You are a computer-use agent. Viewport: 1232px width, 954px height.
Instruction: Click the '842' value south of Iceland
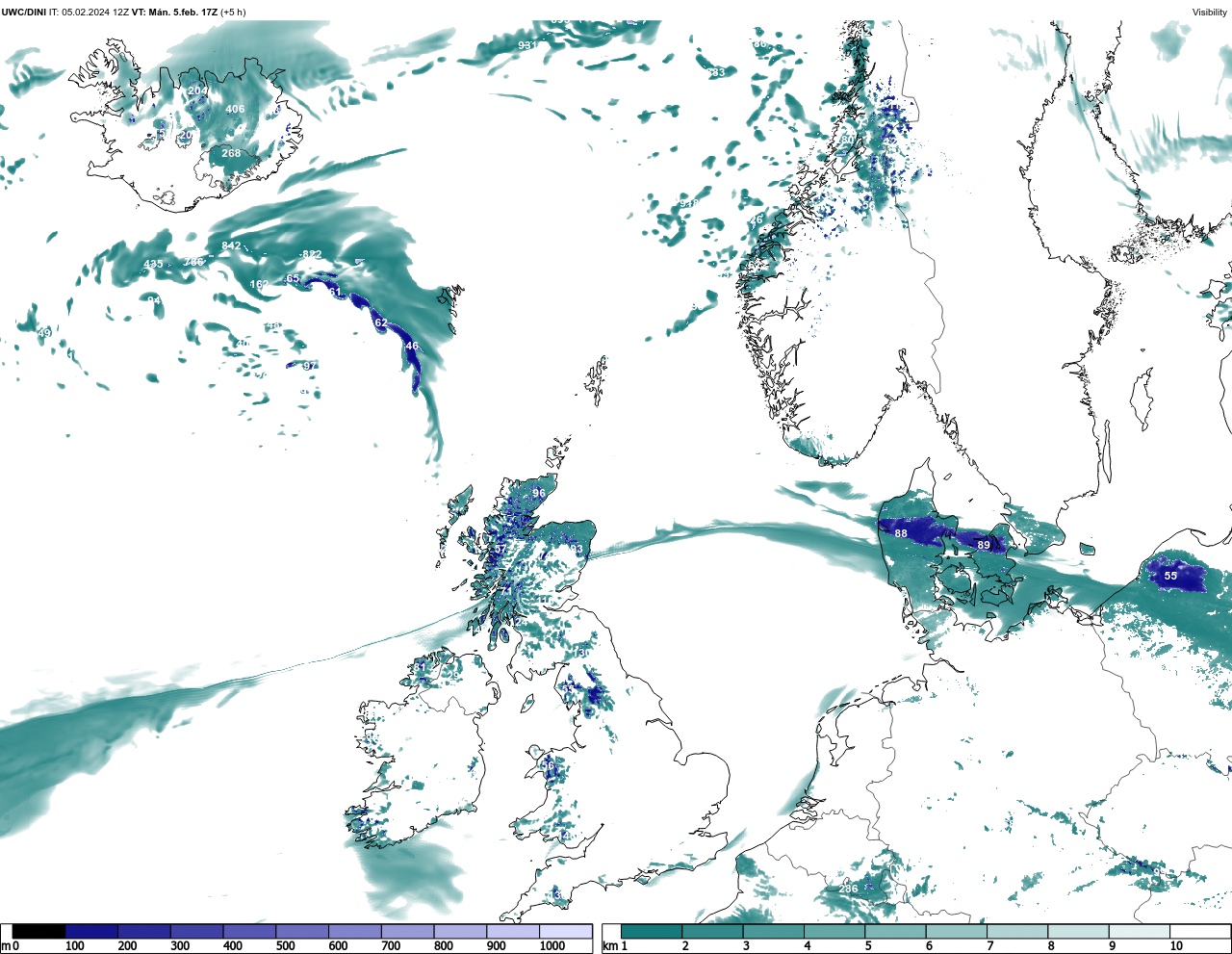pos(231,245)
